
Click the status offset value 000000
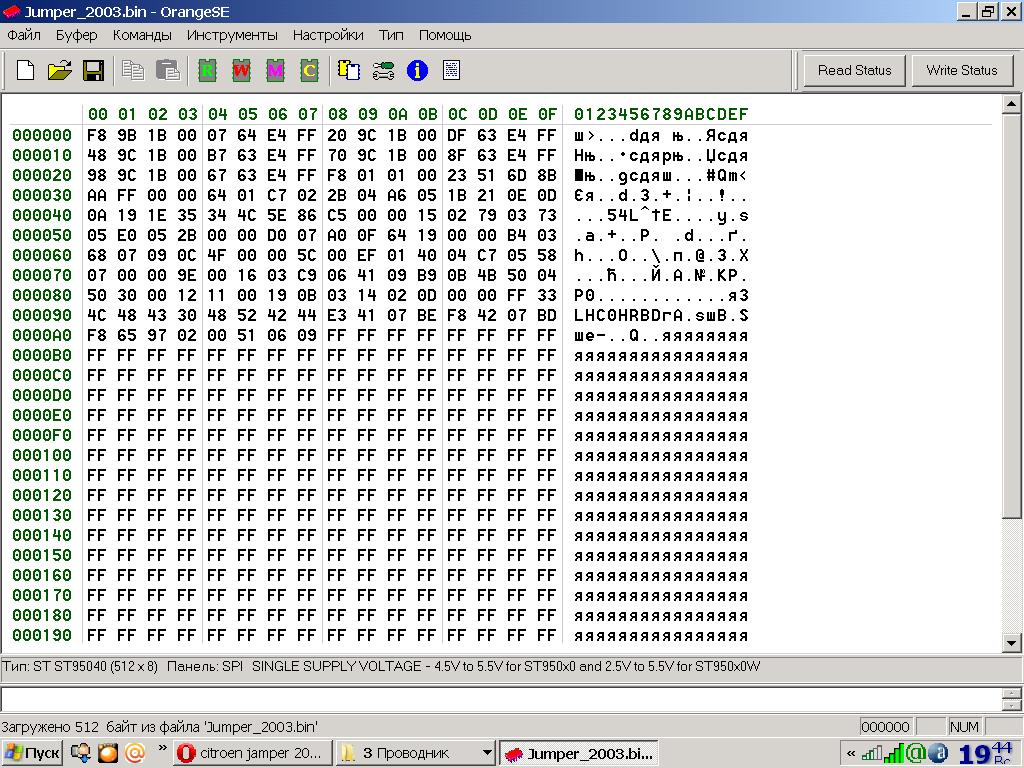[885, 727]
